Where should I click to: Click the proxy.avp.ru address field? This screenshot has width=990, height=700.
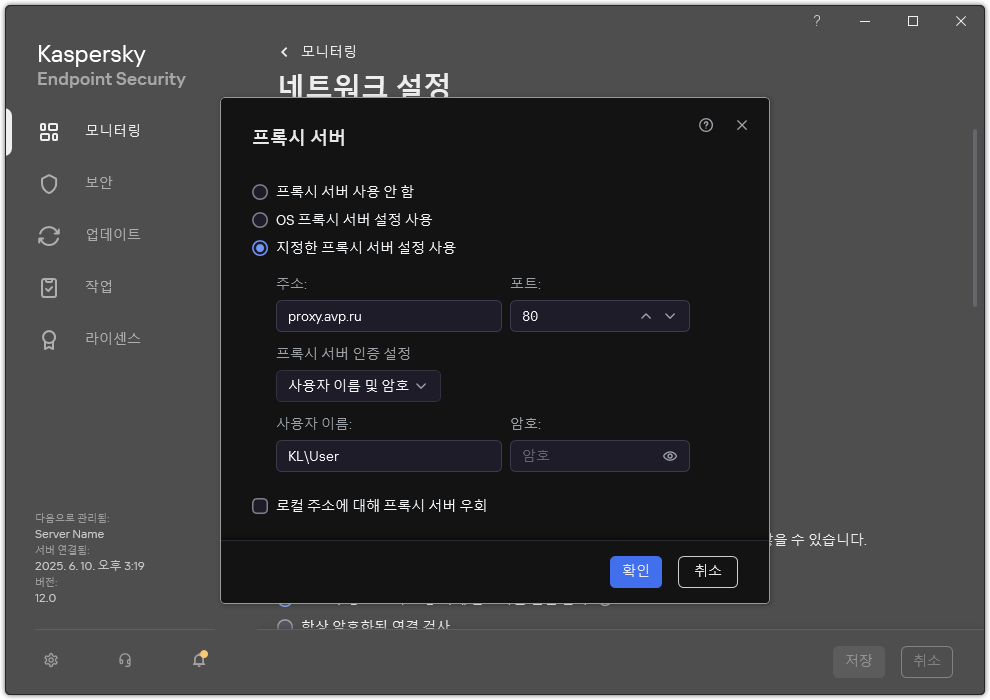pyautogui.click(x=388, y=316)
